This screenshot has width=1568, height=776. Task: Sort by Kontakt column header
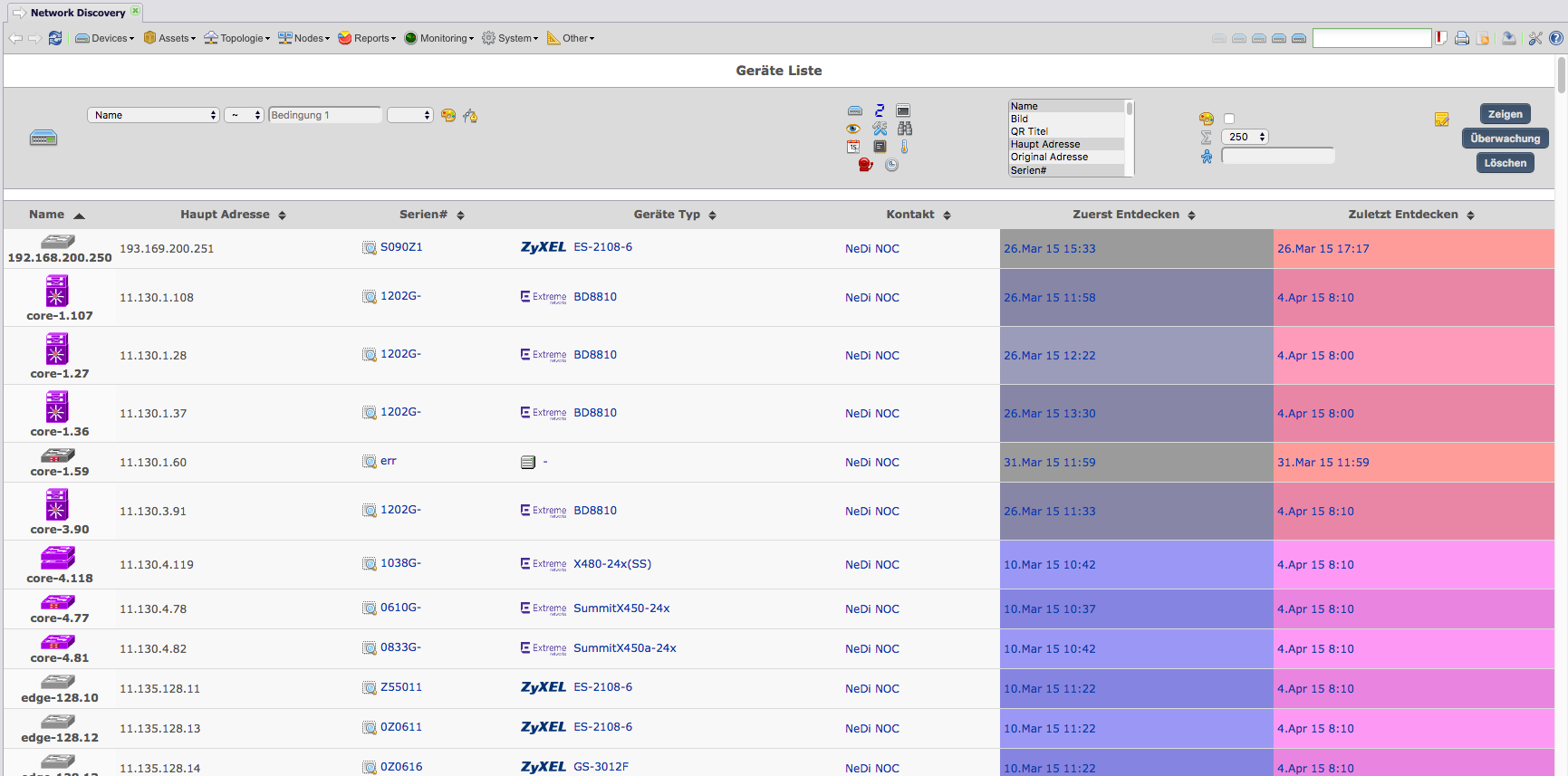919,215
